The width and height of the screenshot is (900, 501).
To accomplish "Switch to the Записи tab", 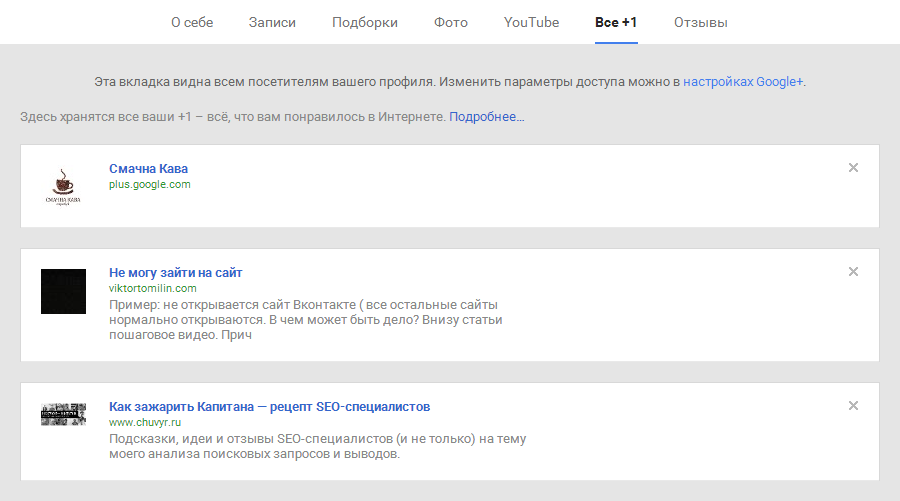I will pos(272,22).
